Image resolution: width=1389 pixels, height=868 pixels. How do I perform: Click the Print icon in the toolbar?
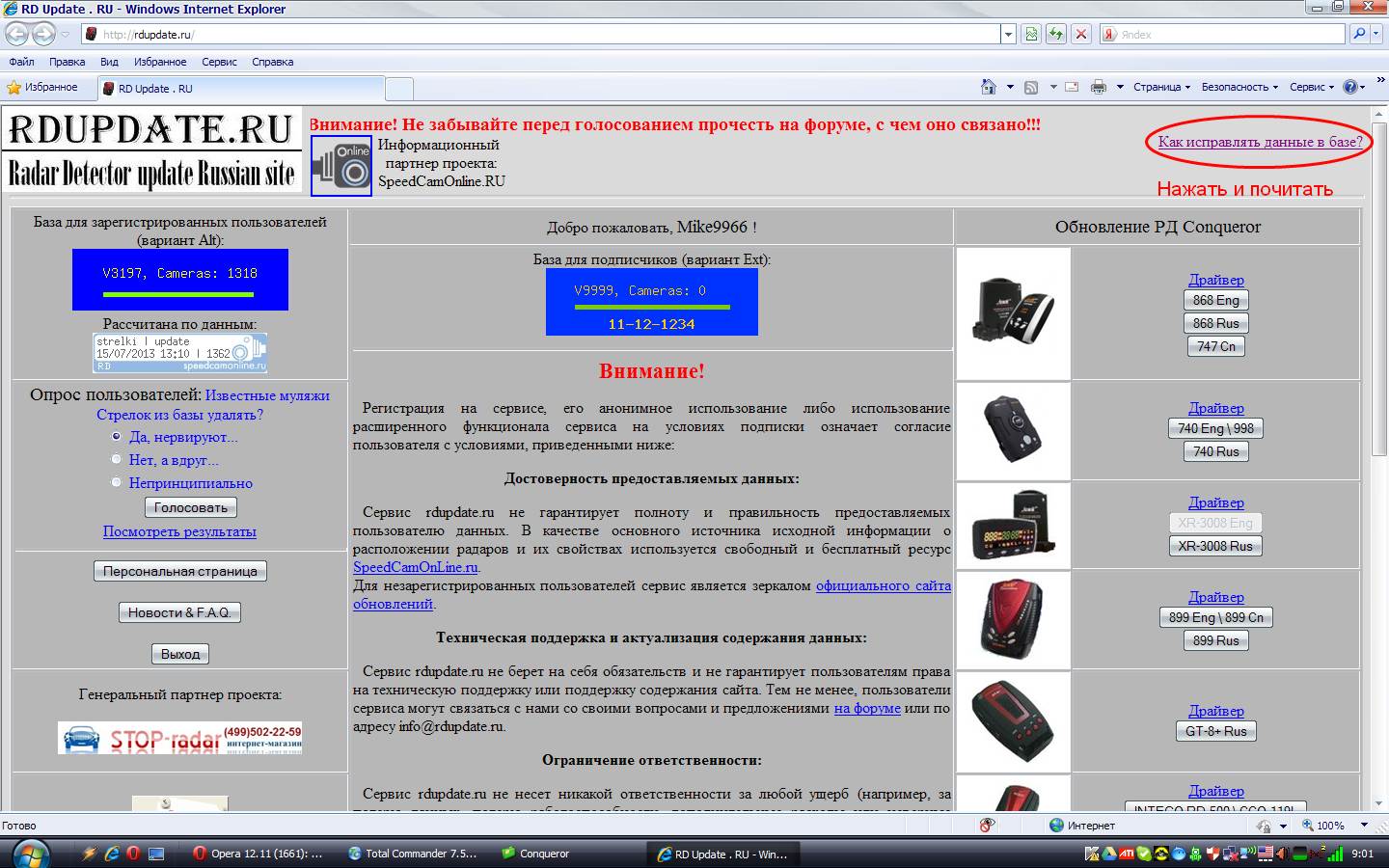click(x=1098, y=87)
